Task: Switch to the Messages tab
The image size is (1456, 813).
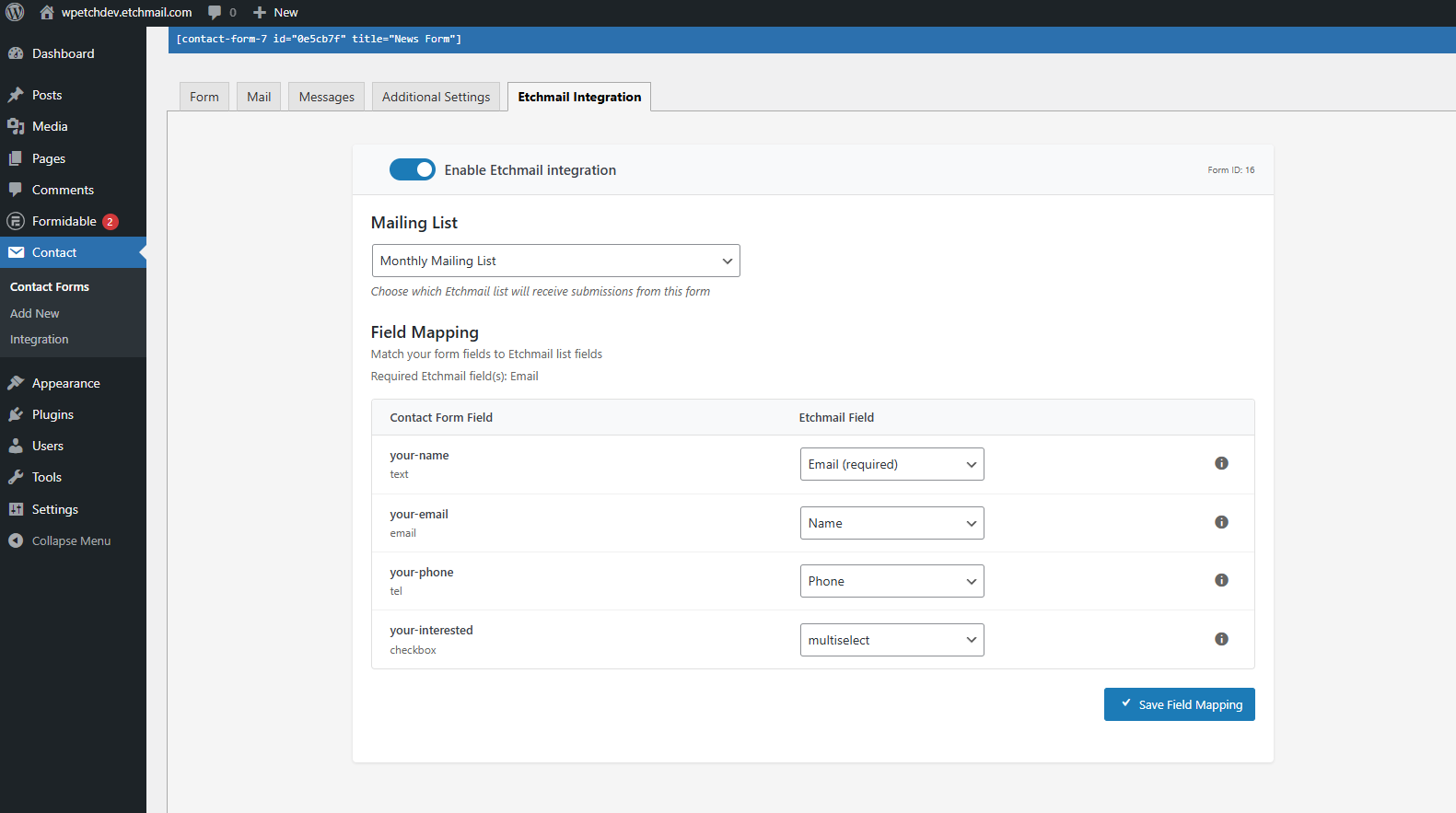Action: [x=327, y=97]
